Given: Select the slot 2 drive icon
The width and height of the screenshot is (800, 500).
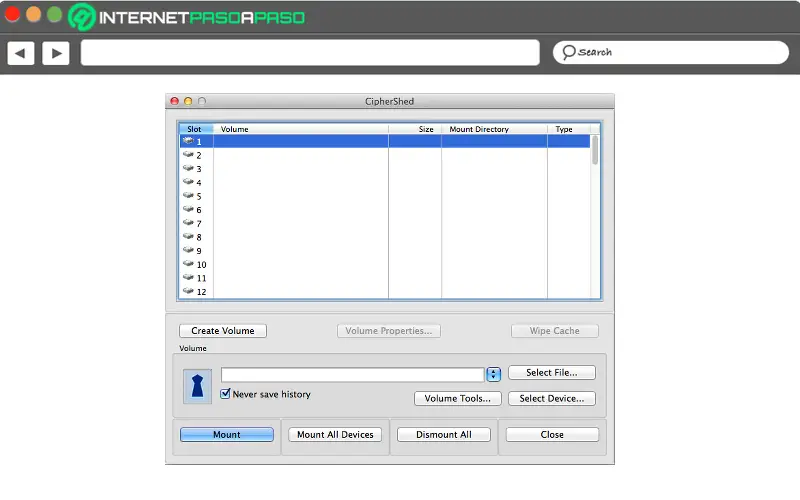Looking at the screenshot, I should click(188, 155).
